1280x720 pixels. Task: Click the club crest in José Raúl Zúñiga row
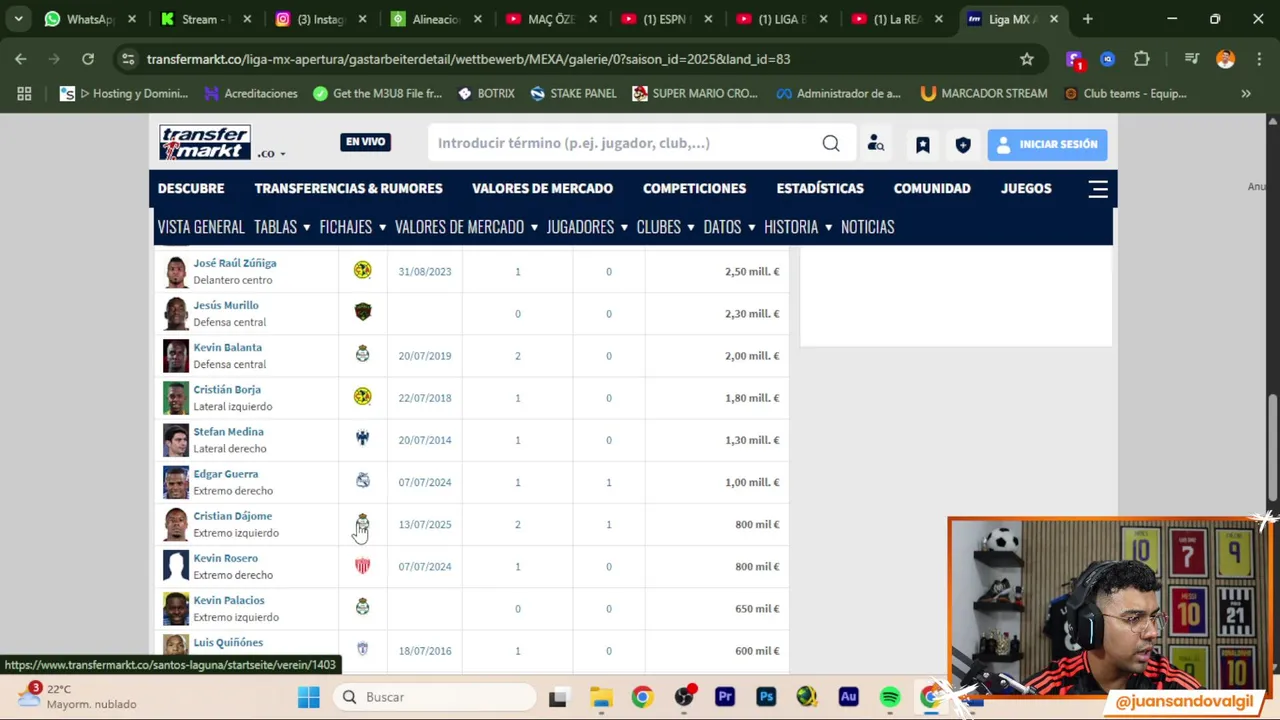pyautogui.click(x=362, y=271)
